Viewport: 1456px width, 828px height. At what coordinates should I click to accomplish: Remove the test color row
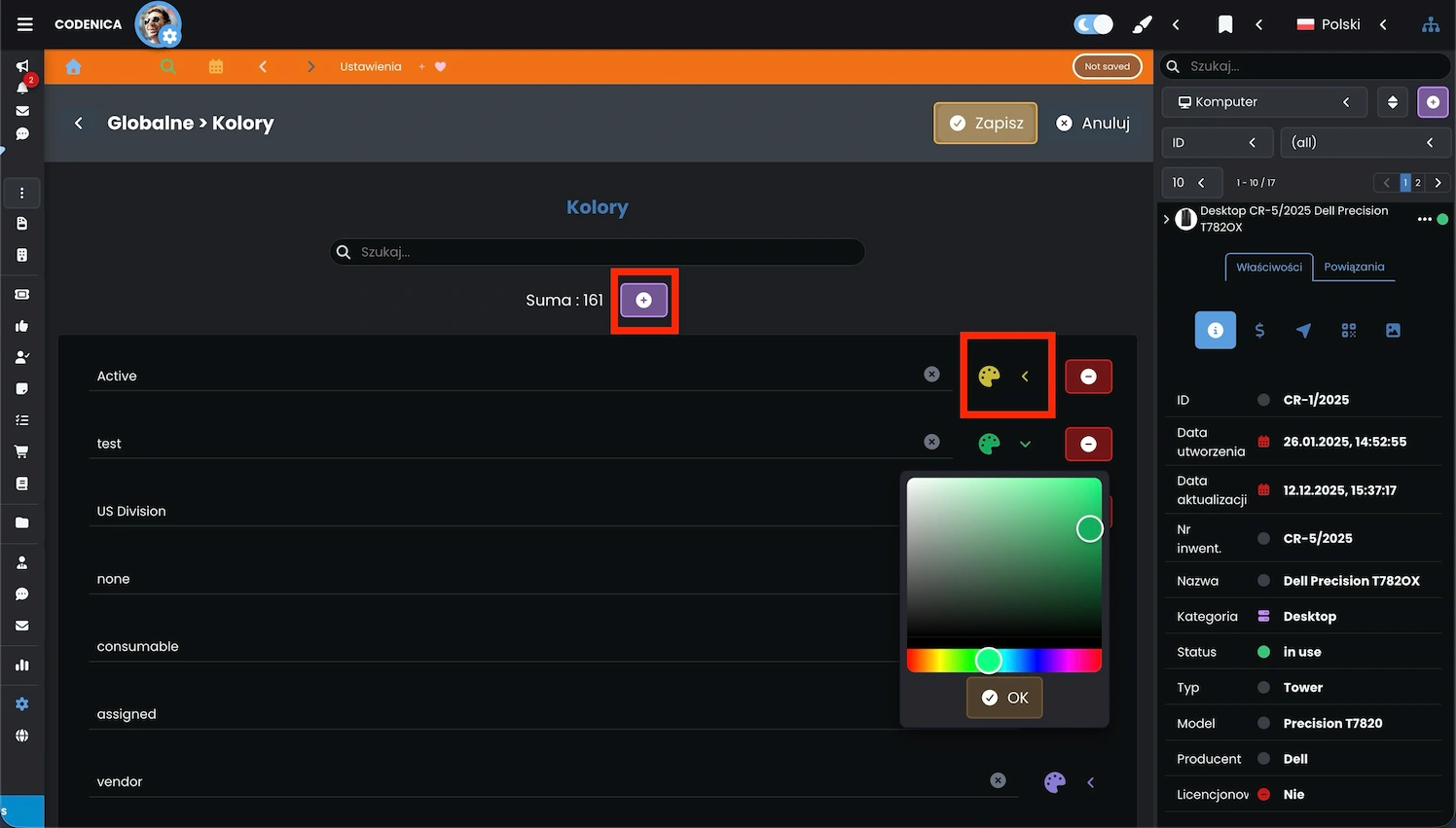[1088, 444]
